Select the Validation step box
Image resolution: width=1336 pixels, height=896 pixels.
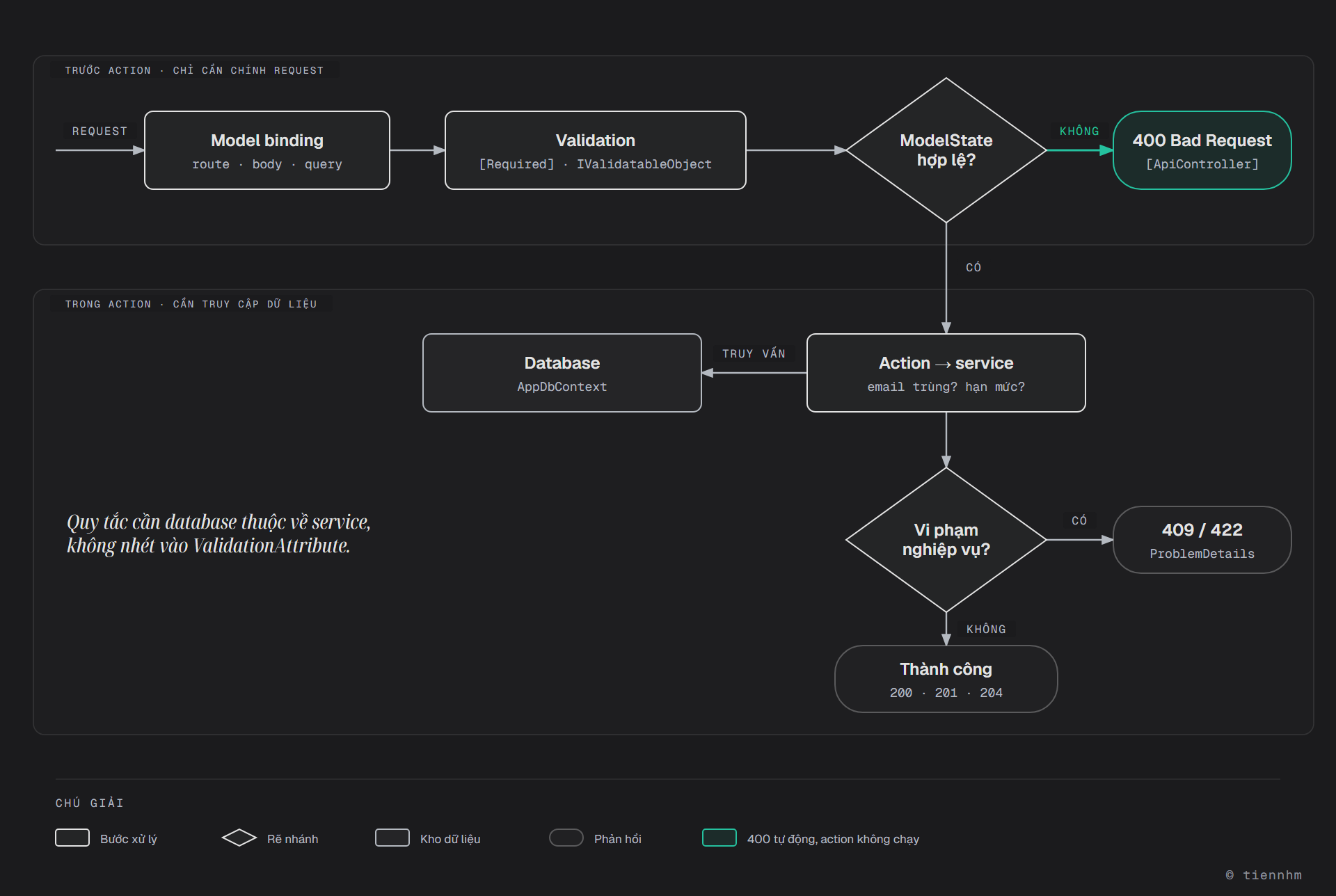[596, 150]
